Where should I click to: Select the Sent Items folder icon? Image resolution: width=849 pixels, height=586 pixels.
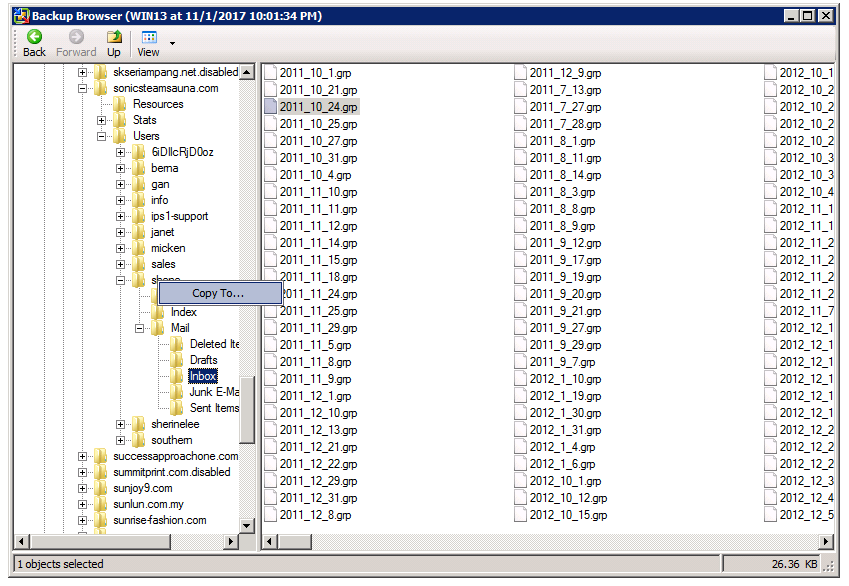point(177,408)
